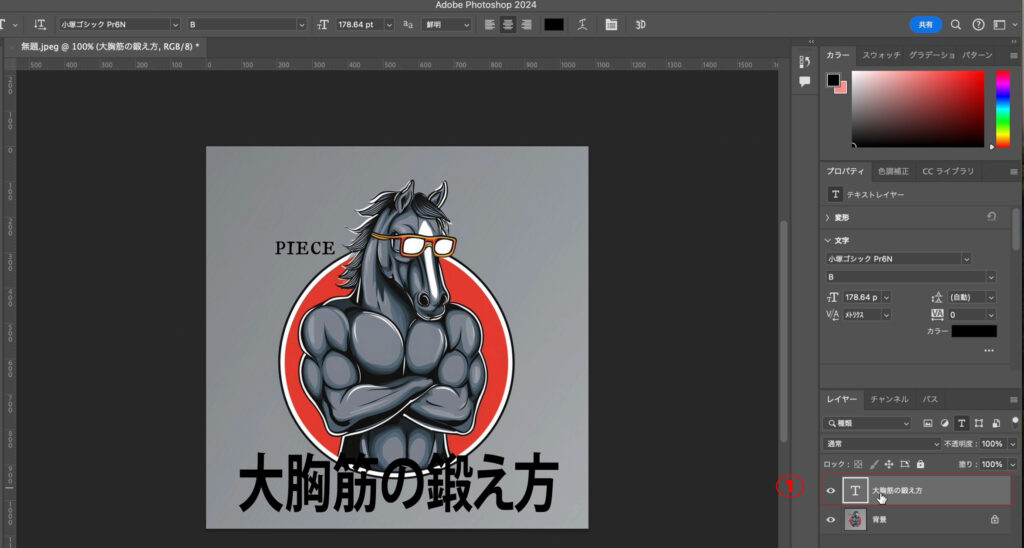This screenshot has width=1024, height=548.
Task: Filter layers by type layers icon
Action: click(961, 423)
